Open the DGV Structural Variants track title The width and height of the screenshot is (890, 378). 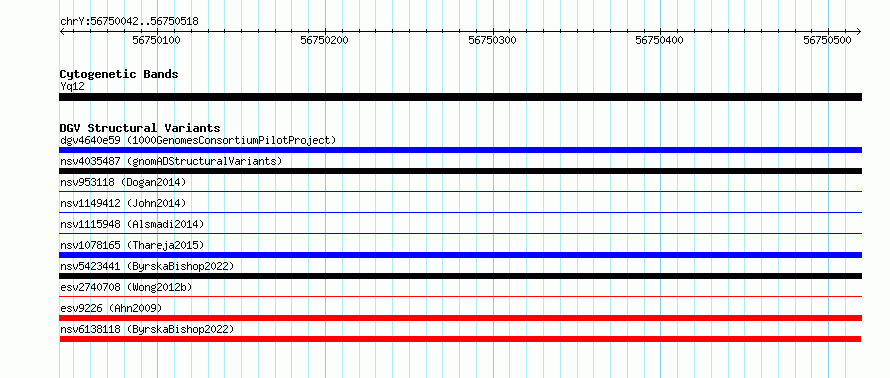pos(140,128)
